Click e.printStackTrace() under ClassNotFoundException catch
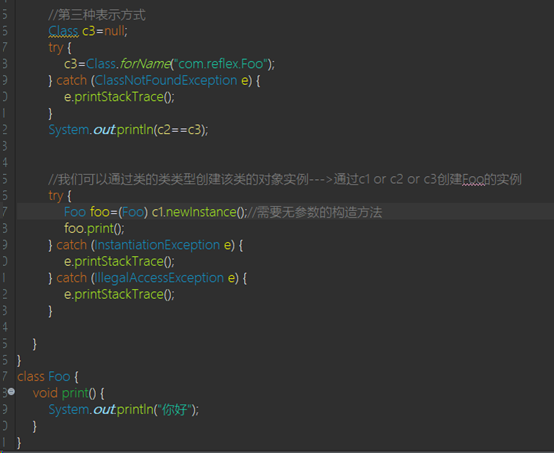The width and height of the screenshot is (554, 453). click(119, 97)
